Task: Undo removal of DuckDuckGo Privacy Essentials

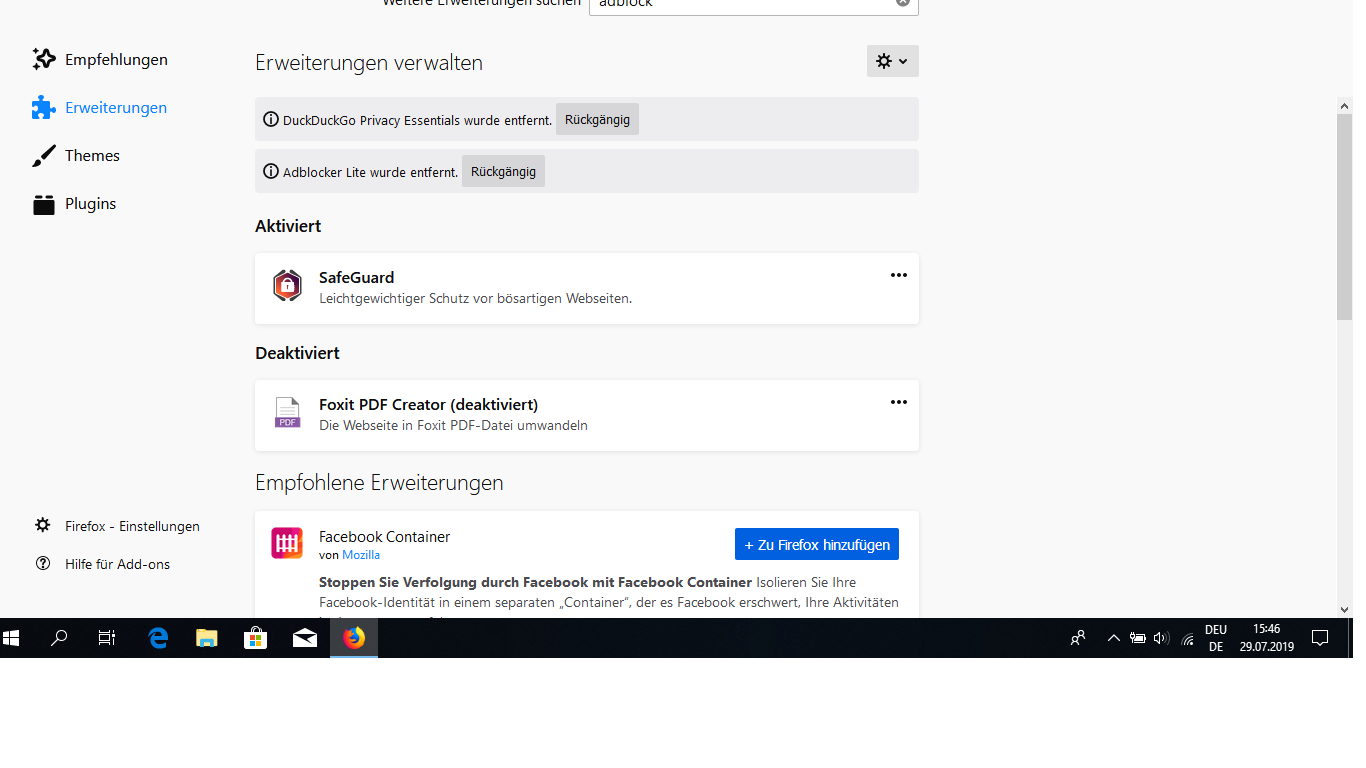Action: (597, 119)
